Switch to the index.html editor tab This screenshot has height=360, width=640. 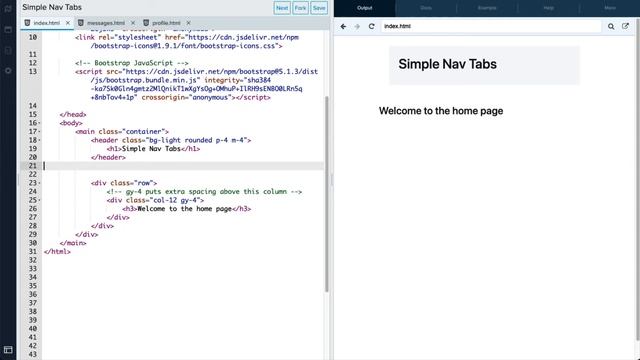tap(47, 23)
